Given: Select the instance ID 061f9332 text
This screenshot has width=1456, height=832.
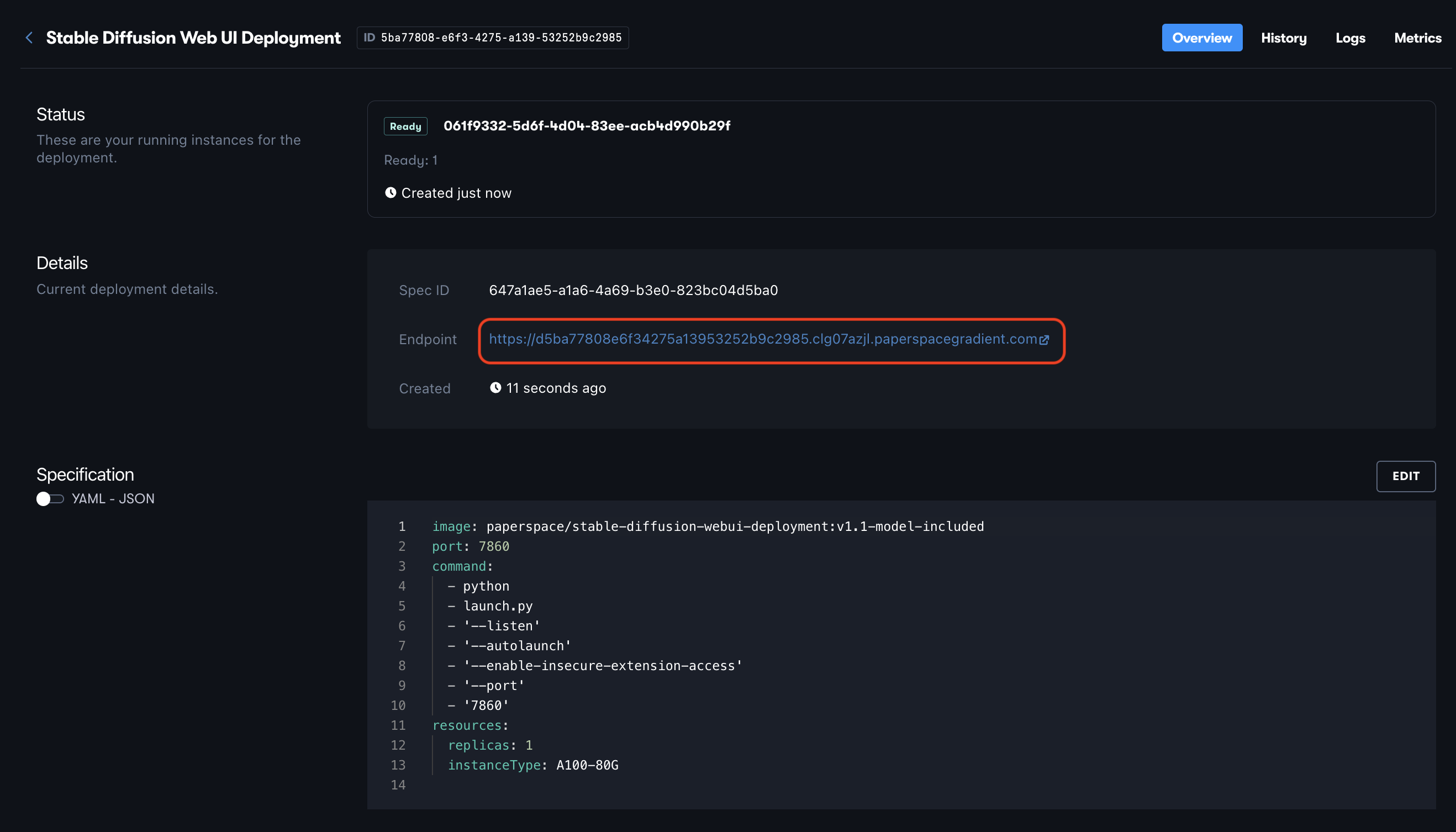Looking at the screenshot, I should [x=587, y=126].
